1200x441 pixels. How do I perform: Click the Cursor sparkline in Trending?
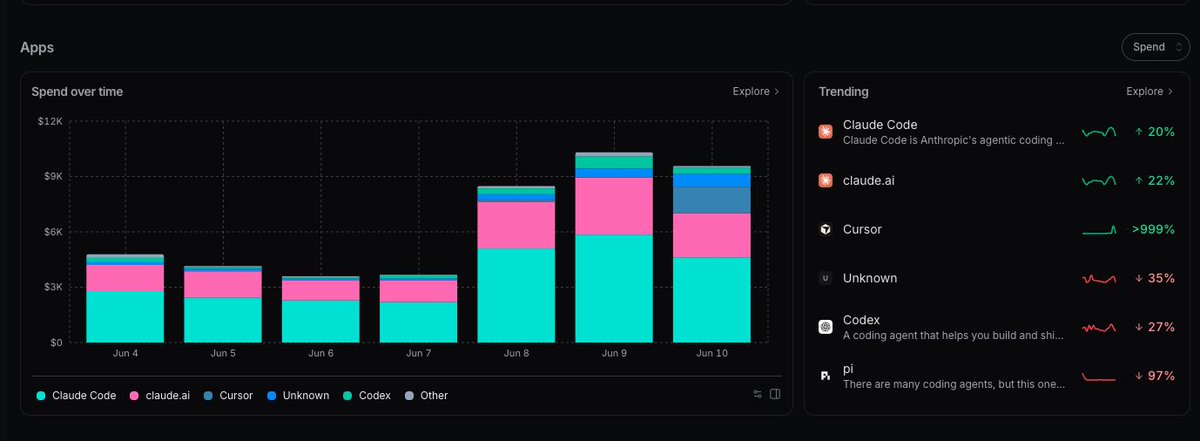[1099, 230]
